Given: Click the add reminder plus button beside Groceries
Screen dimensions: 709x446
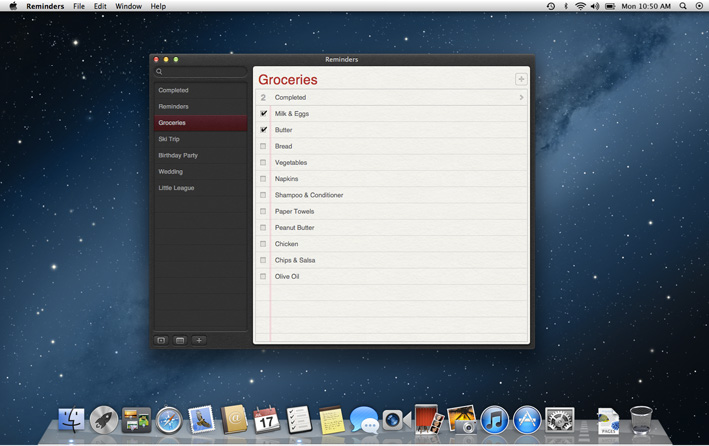Looking at the screenshot, I should pyautogui.click(x=521, y=79).
